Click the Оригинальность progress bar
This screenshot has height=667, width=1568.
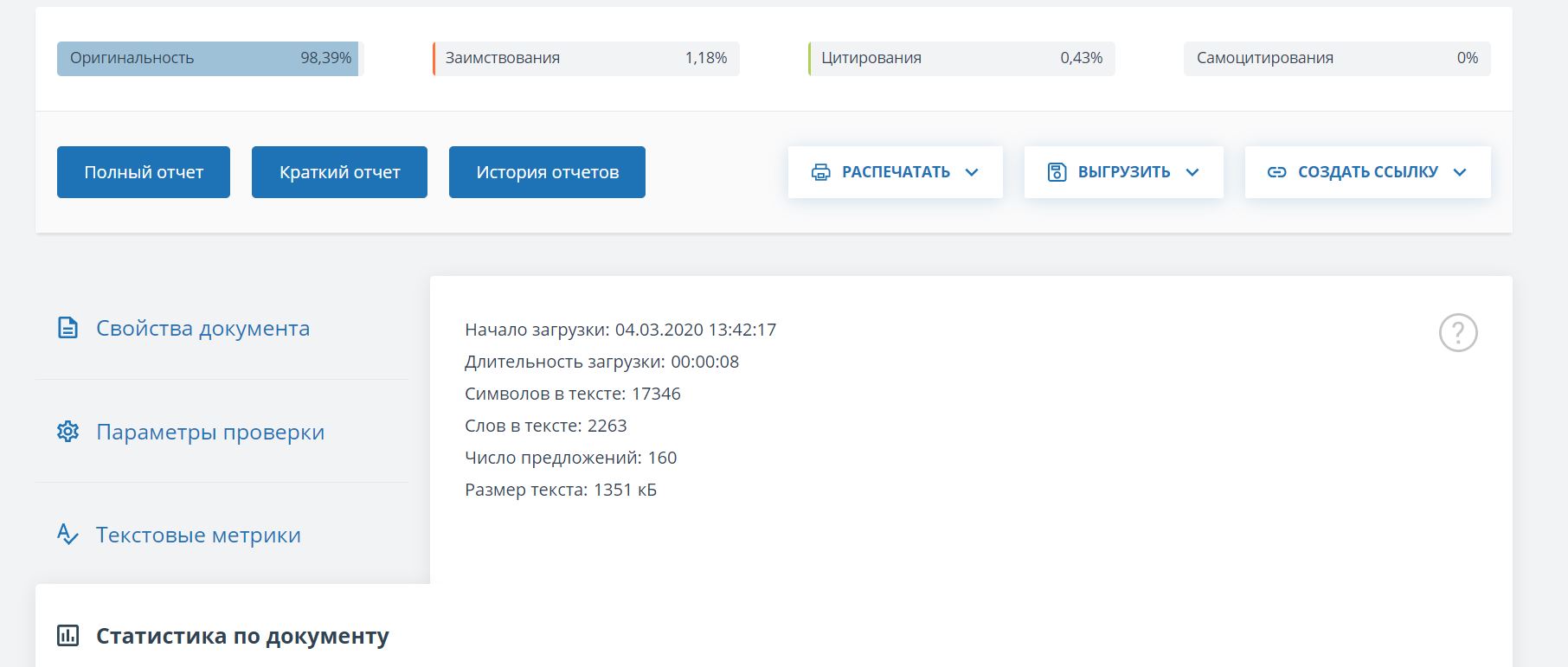210,58
